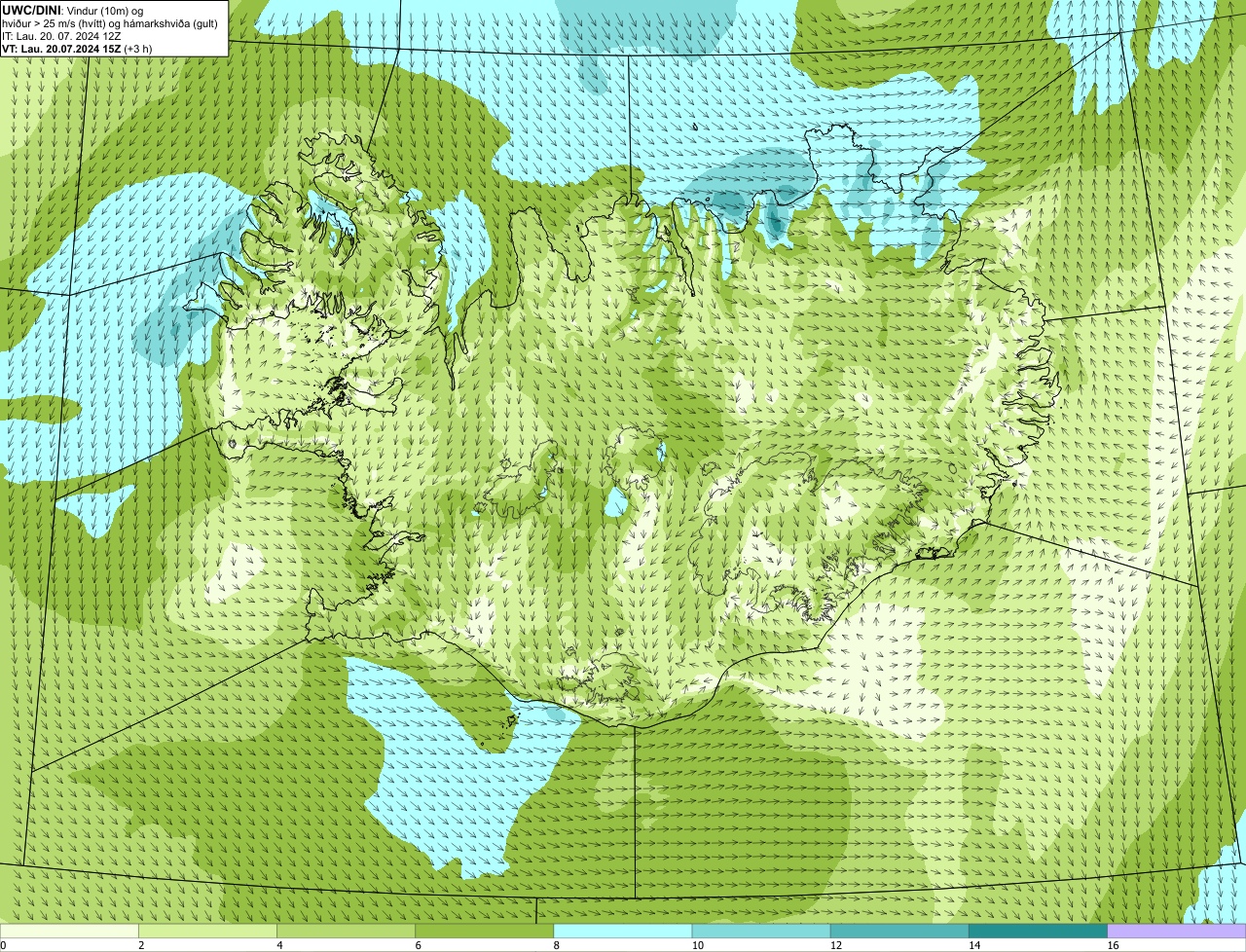The image size is (1246, 952).
Task: Click the 0–2 m/s pale yellow legend swatch
Action: point(70,931)
